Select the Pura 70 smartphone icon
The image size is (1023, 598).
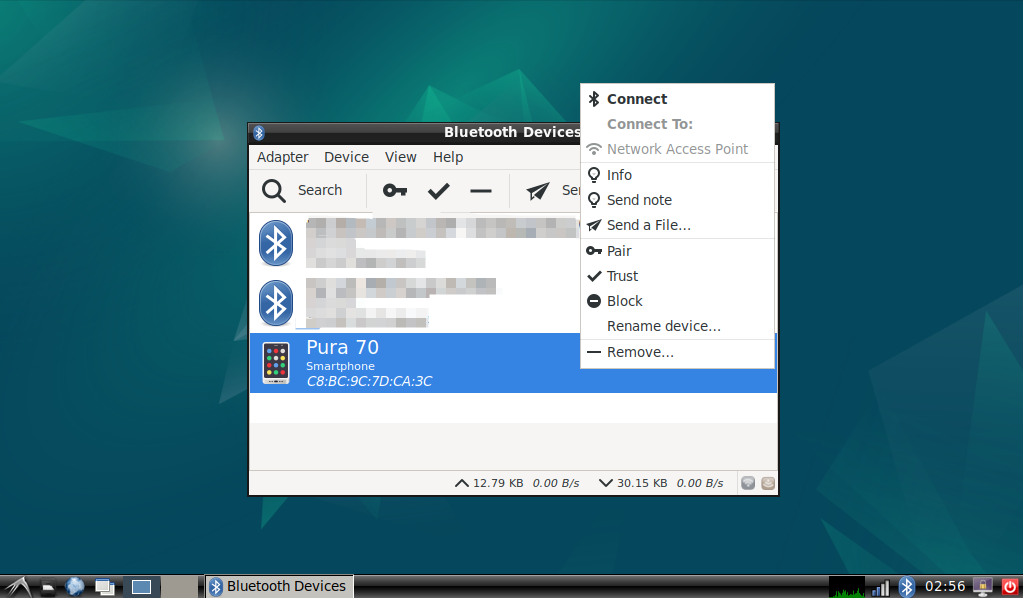pyautogui.click(x=276, y=363)
